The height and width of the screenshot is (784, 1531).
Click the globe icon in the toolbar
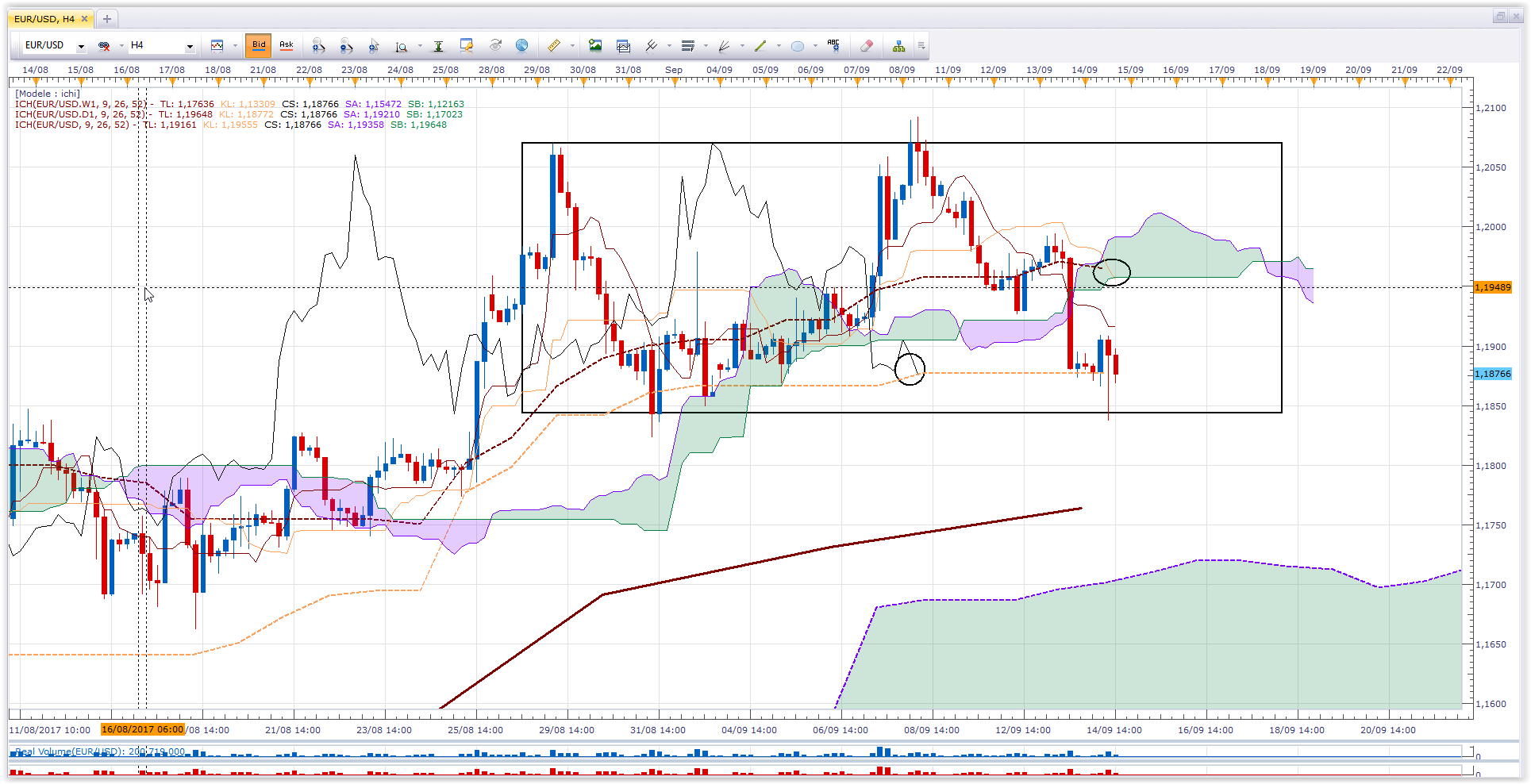click(521, 45)
